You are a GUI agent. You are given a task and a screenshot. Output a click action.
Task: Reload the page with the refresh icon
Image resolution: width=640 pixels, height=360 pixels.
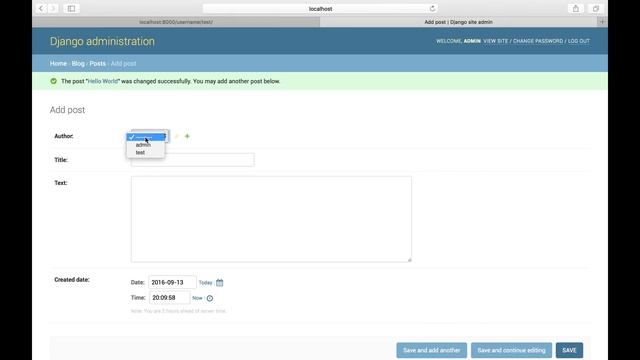tap(432, 9)
